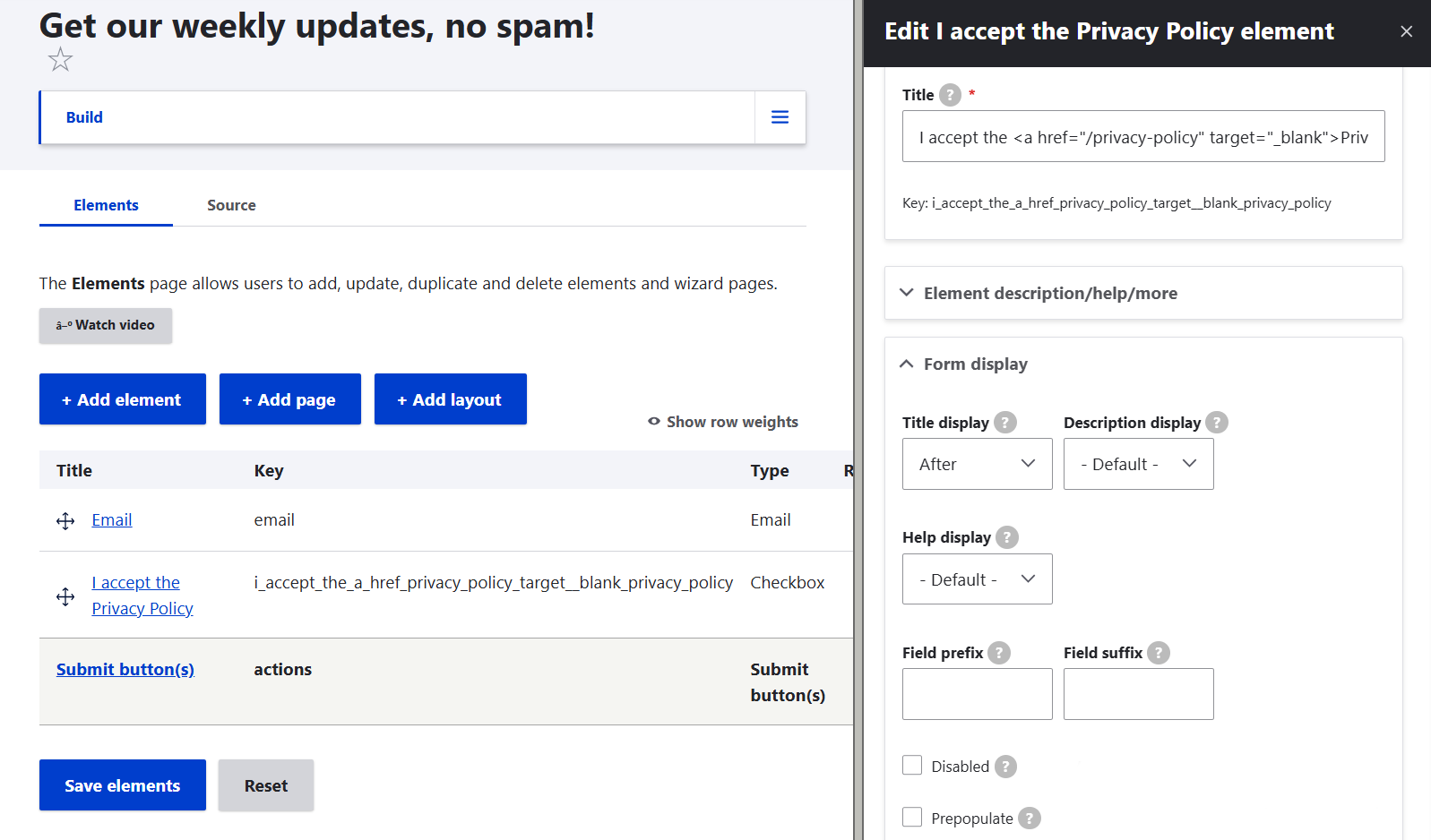Open the Help display dropdown

pos(977,579)
